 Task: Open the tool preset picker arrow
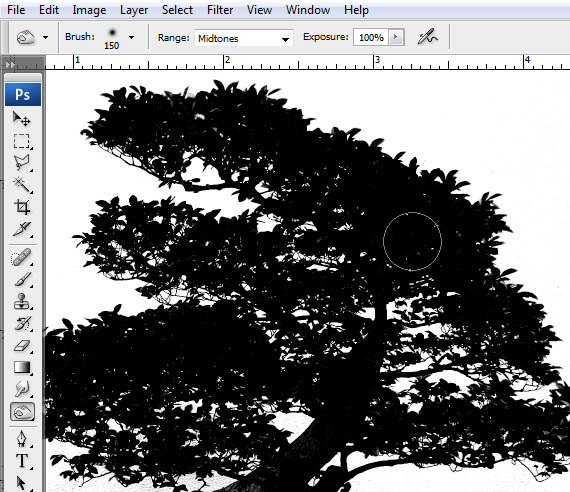coord(45,37)
